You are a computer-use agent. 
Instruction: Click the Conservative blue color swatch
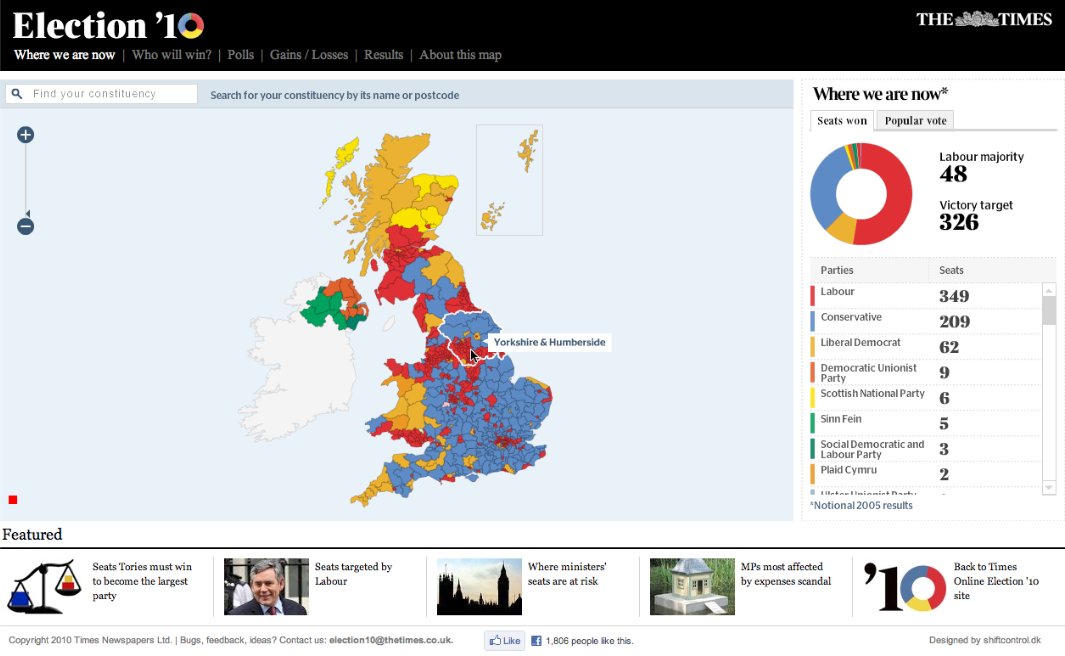tap(812, 321)
